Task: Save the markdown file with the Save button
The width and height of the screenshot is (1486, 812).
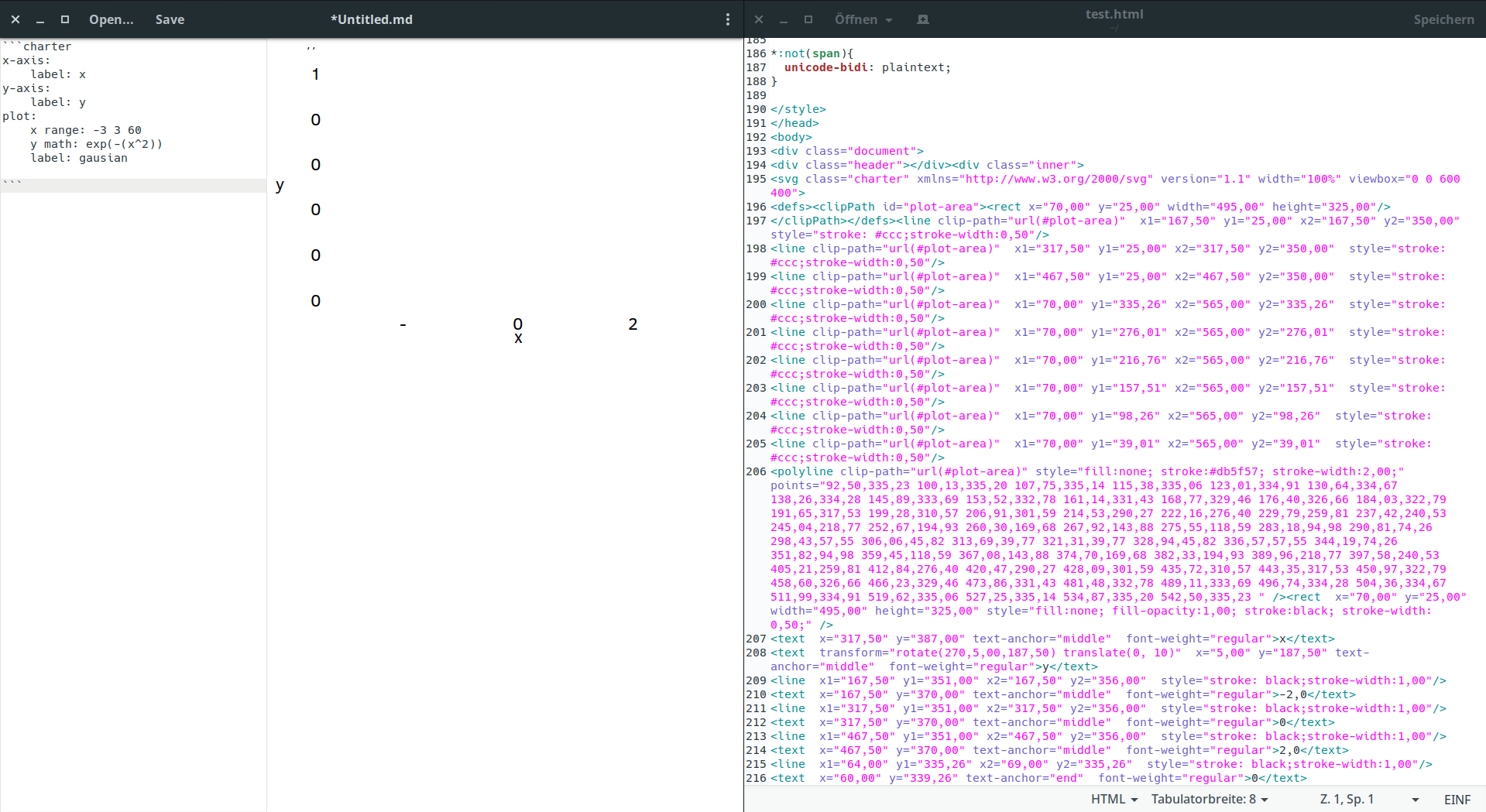Action: 170,19
